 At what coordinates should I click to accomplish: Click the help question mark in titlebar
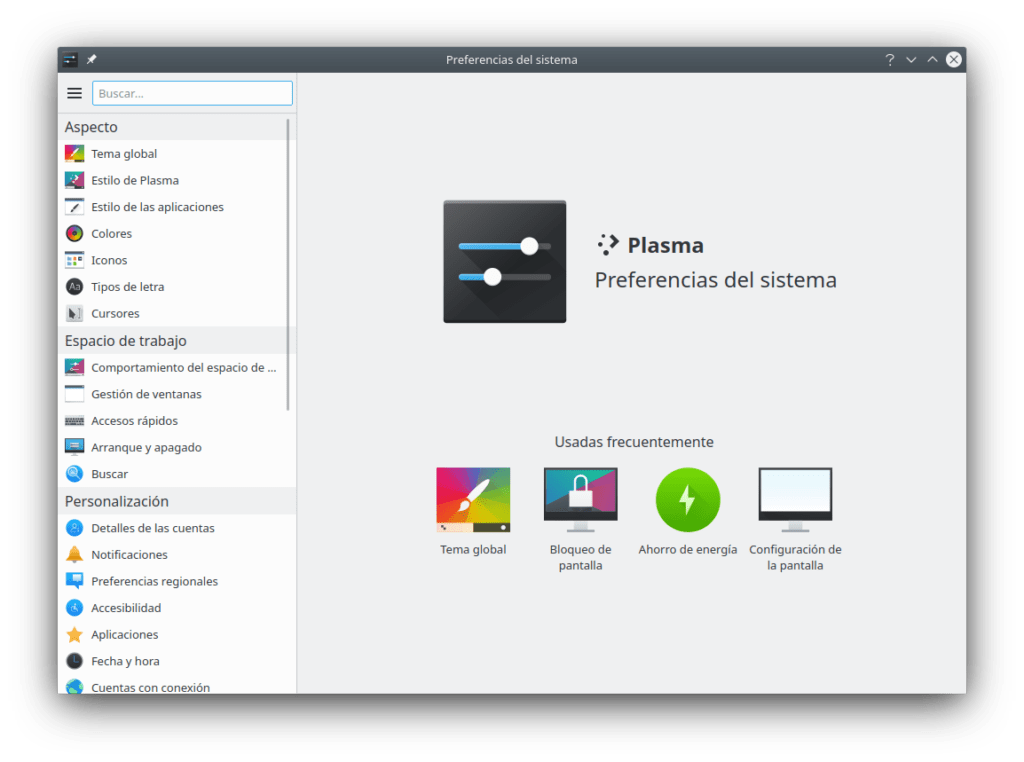coord(889,60)
